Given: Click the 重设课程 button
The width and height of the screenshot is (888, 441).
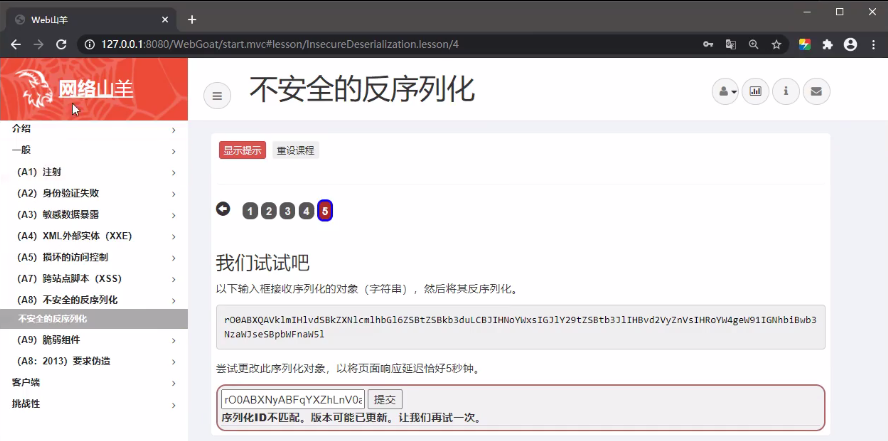Looking at the screenshot, I should (296, 151).
